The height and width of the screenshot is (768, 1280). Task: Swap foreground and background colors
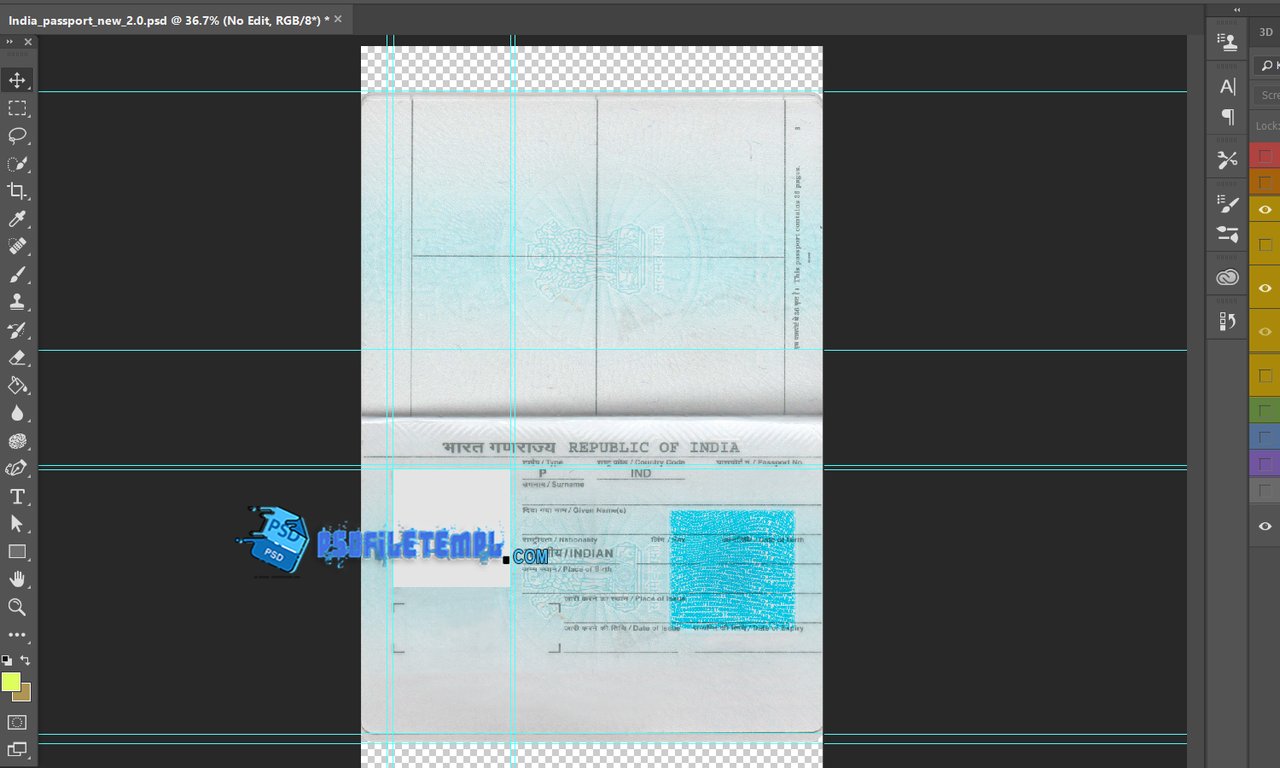pyautogui.click(x=26, y=660)
